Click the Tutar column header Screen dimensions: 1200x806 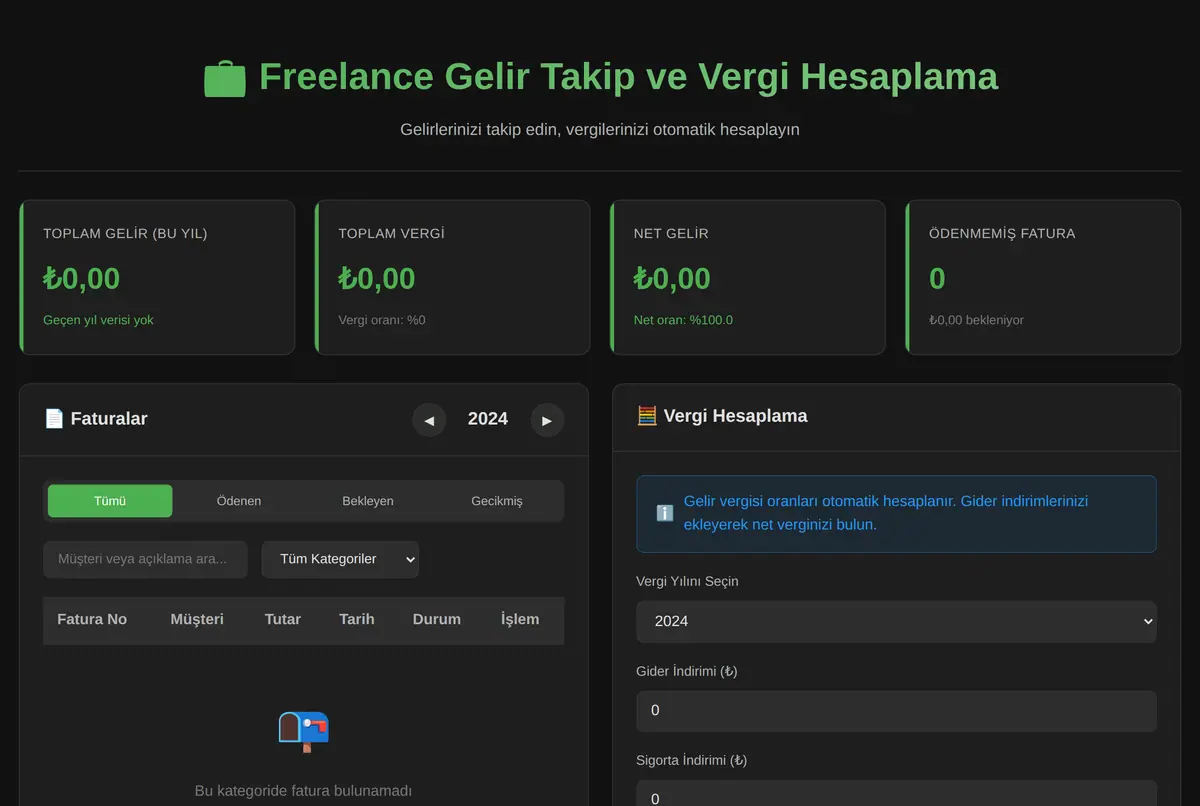click(283, 620)
